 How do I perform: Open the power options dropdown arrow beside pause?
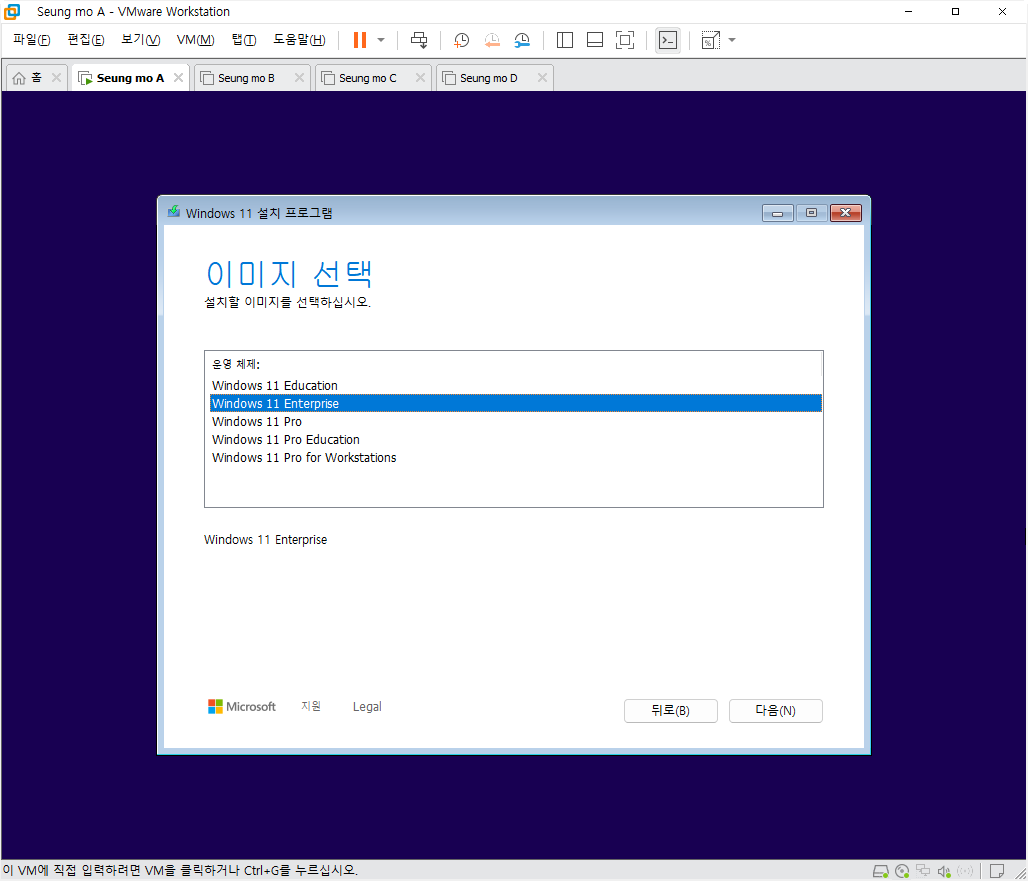[x=381, y=40]
